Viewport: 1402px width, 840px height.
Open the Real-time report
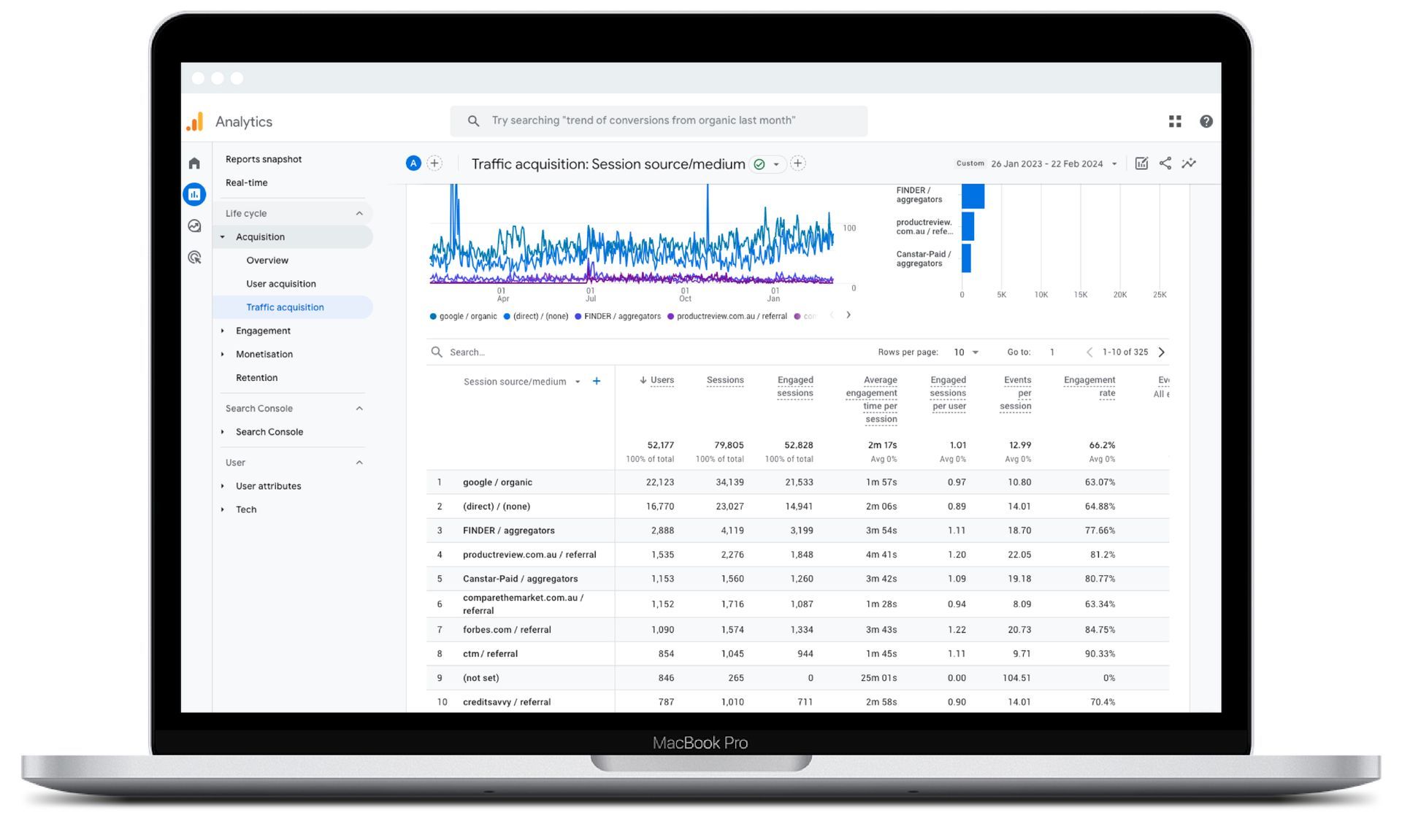click(x=247, y=182)
